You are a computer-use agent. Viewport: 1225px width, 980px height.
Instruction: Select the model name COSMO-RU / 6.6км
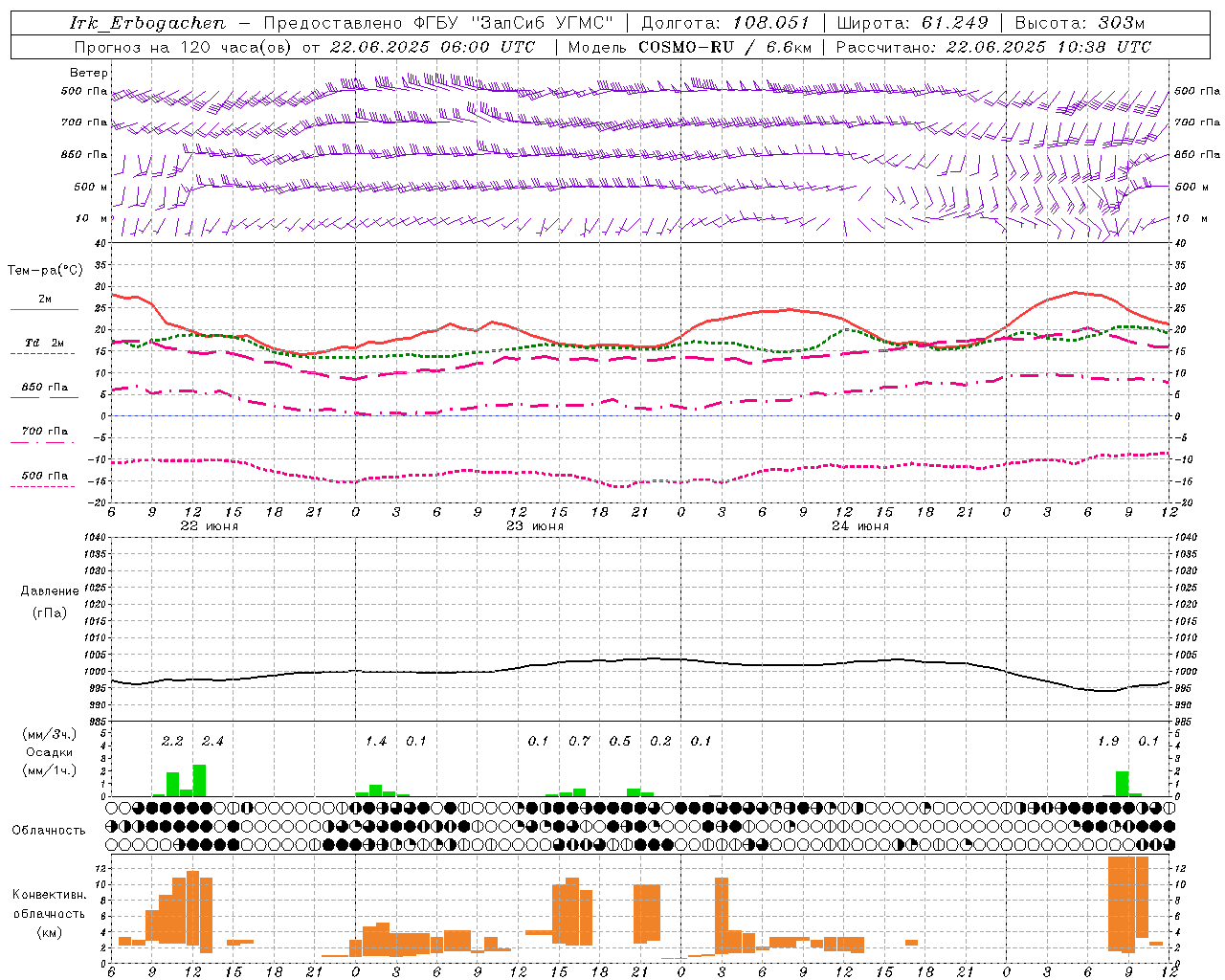(x=724, y=47)
